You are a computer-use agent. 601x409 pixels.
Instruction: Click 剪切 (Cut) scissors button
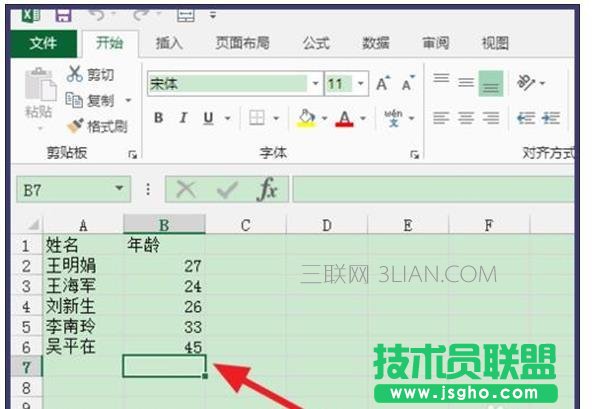[x=90, y=74]
